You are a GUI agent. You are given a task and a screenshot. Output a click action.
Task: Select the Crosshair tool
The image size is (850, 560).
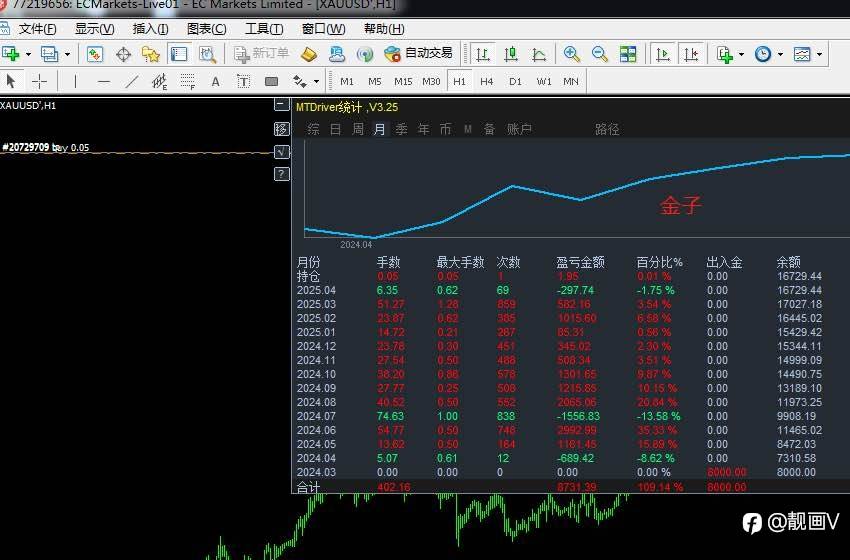click(39, 81)
